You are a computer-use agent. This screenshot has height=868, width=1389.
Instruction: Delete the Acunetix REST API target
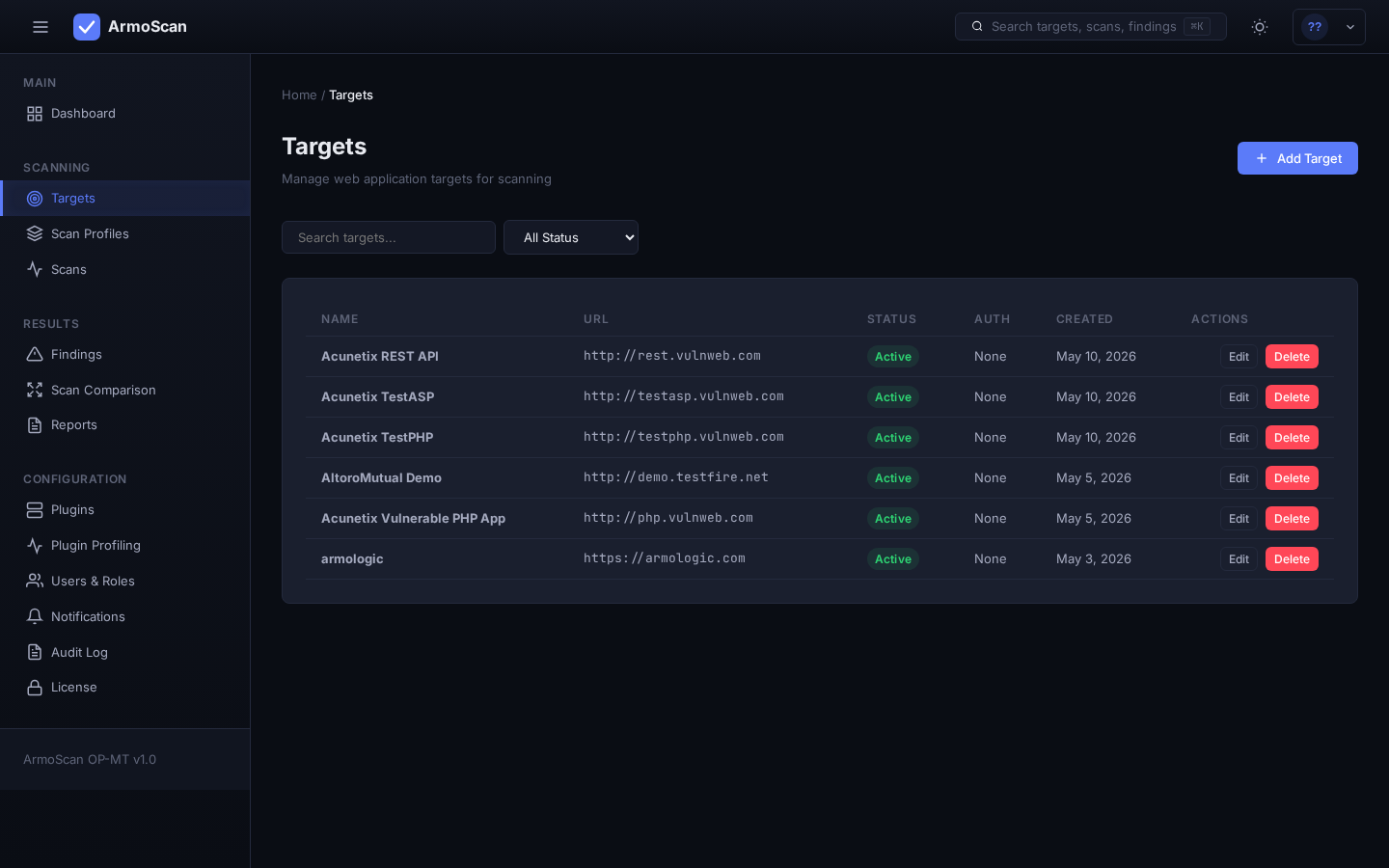[x=1292, y=357]
